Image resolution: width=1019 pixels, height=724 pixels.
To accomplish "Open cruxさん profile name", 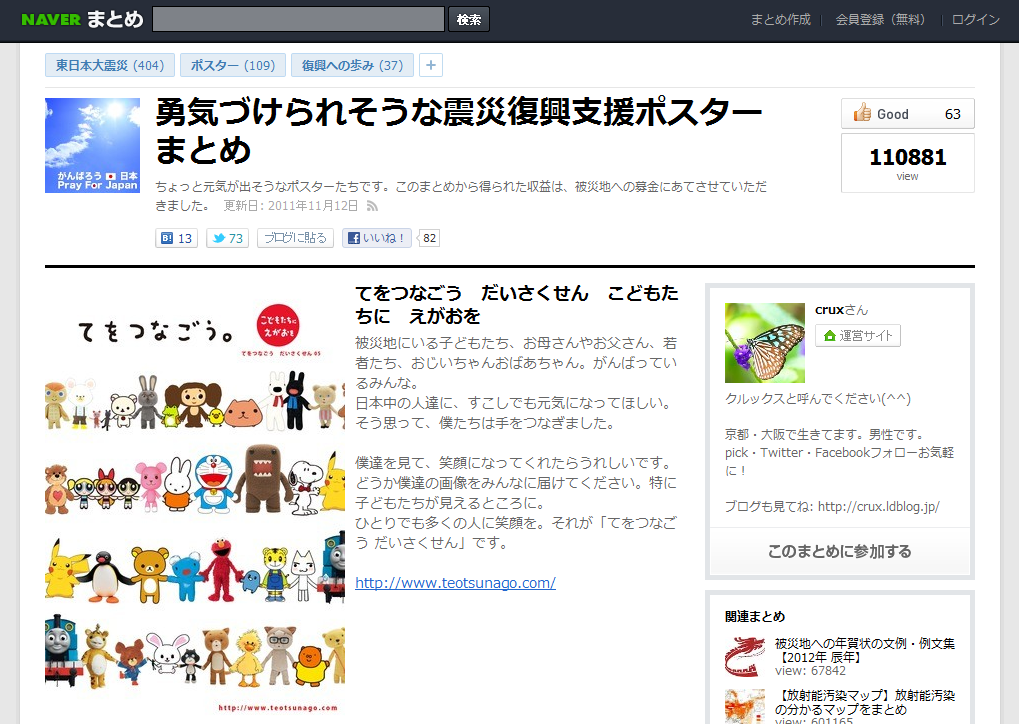I will coord(841,310).
